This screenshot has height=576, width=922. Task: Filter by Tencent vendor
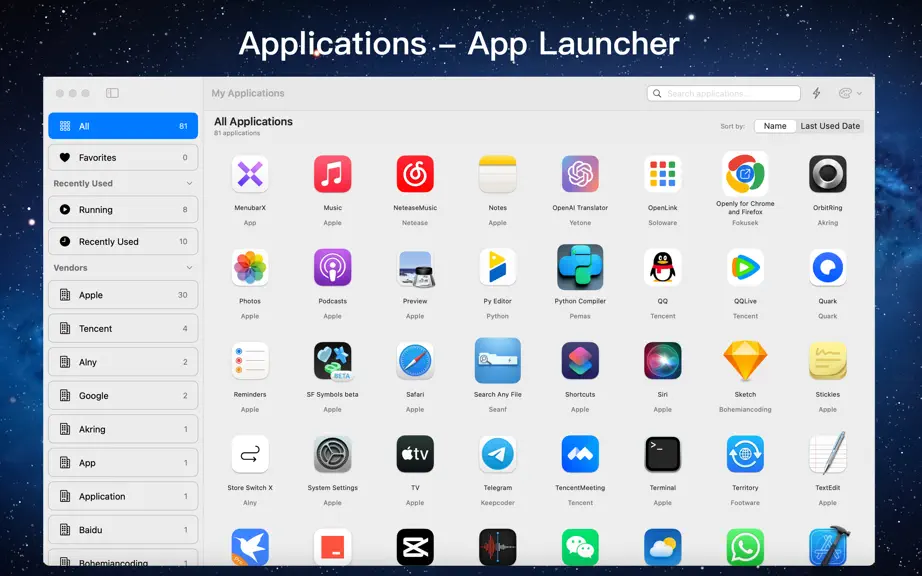click(123, 329)
